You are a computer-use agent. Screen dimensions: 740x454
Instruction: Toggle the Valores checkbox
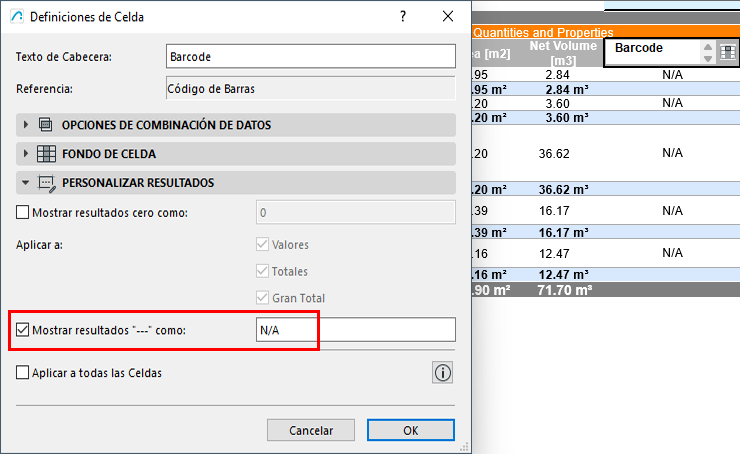click(x=262, y=244)
